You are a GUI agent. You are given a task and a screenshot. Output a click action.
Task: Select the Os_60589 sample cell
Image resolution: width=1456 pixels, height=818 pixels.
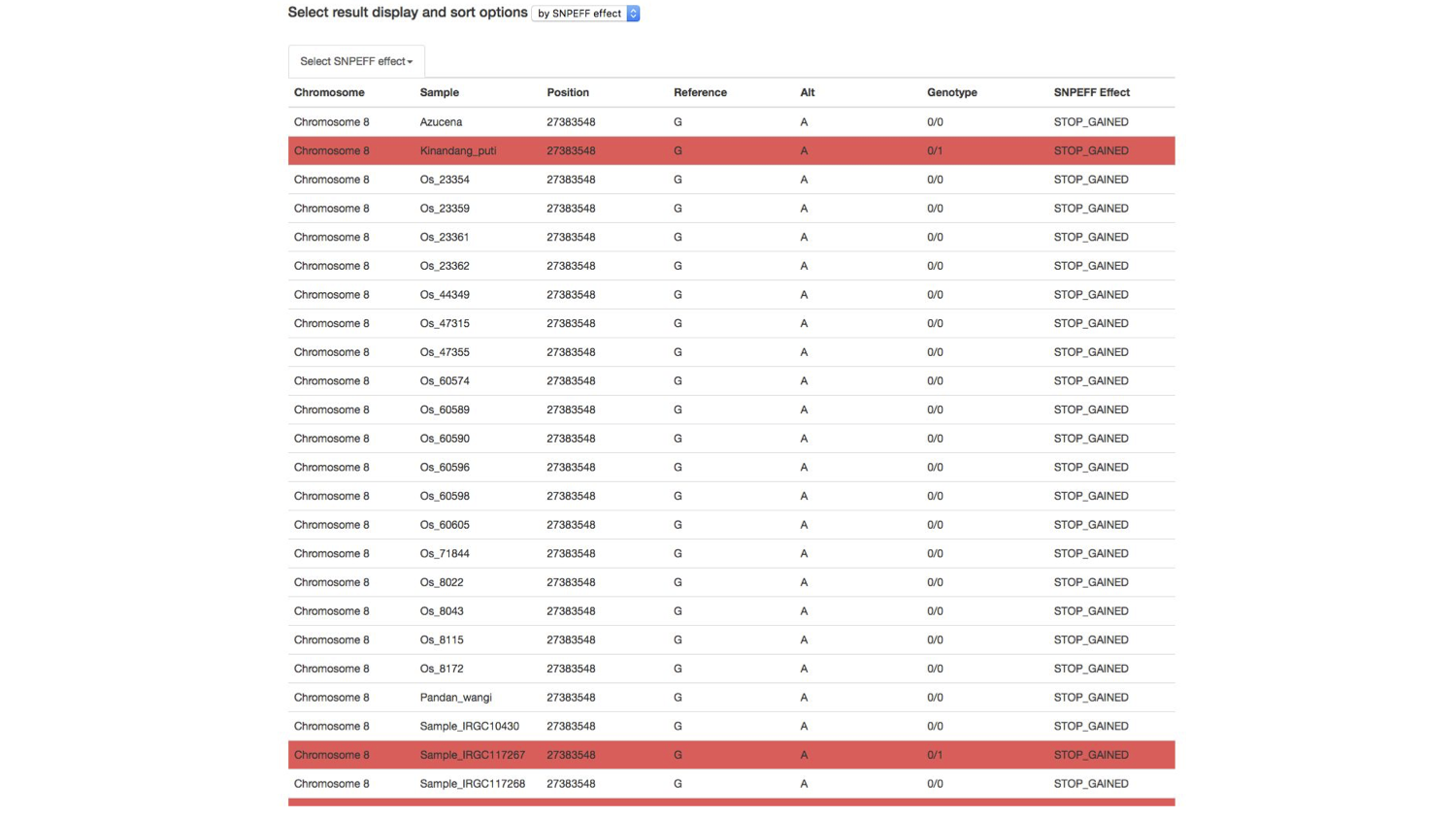click(x=445, y=409)
